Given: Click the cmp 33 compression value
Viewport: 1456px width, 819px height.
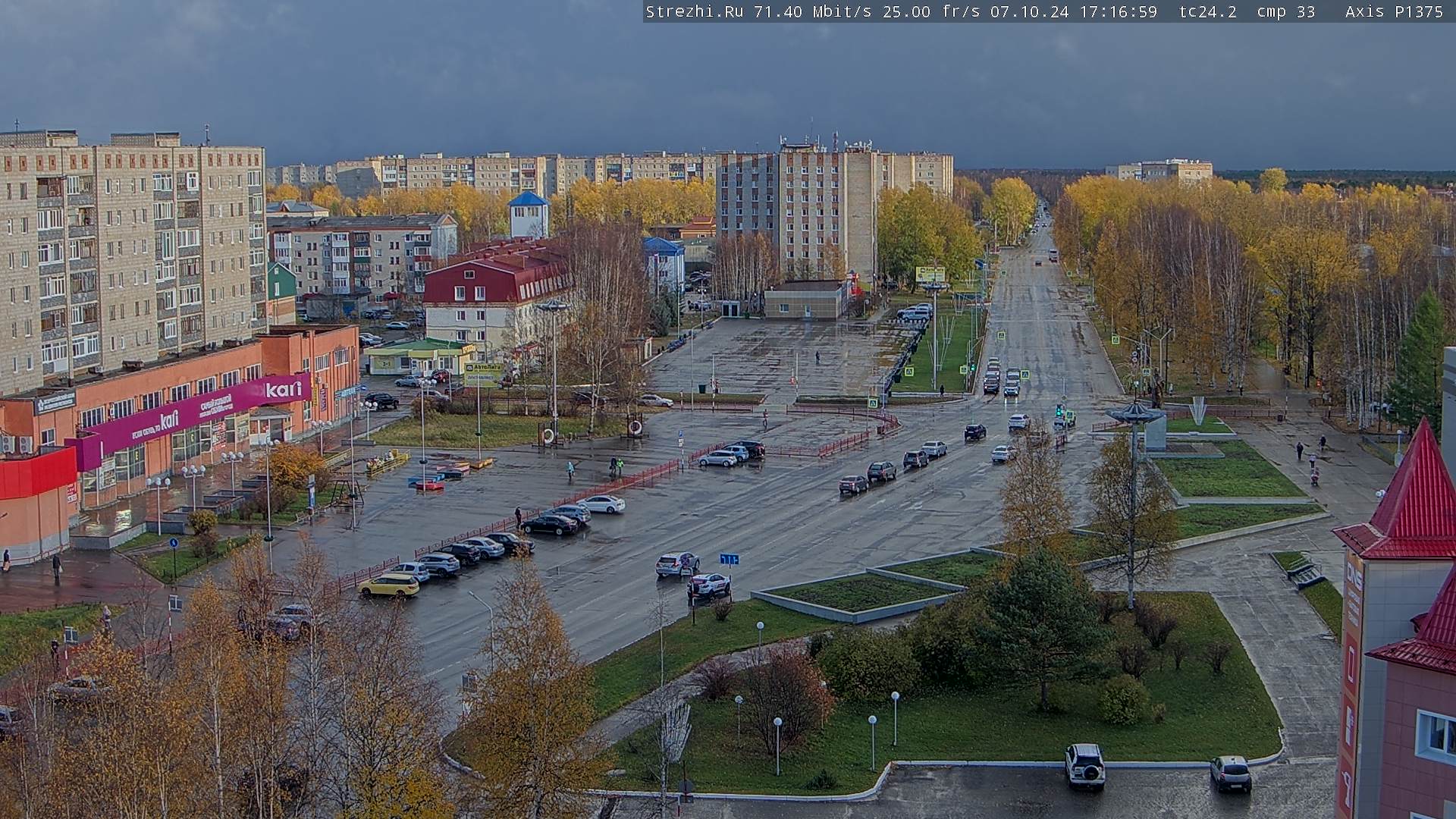Looking at the screenshot, I should pyautogui.click(x=1286, y=11).
